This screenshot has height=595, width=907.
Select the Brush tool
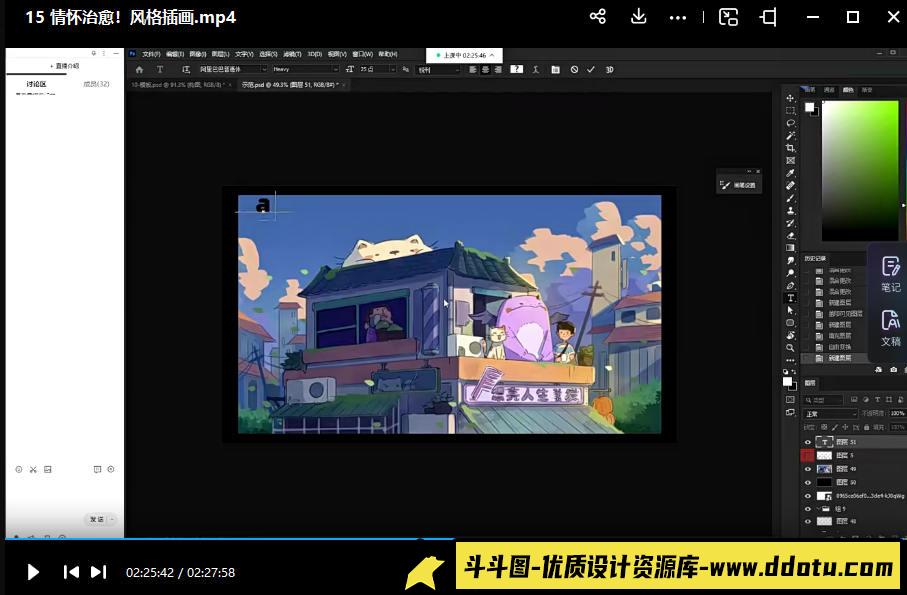790,198
